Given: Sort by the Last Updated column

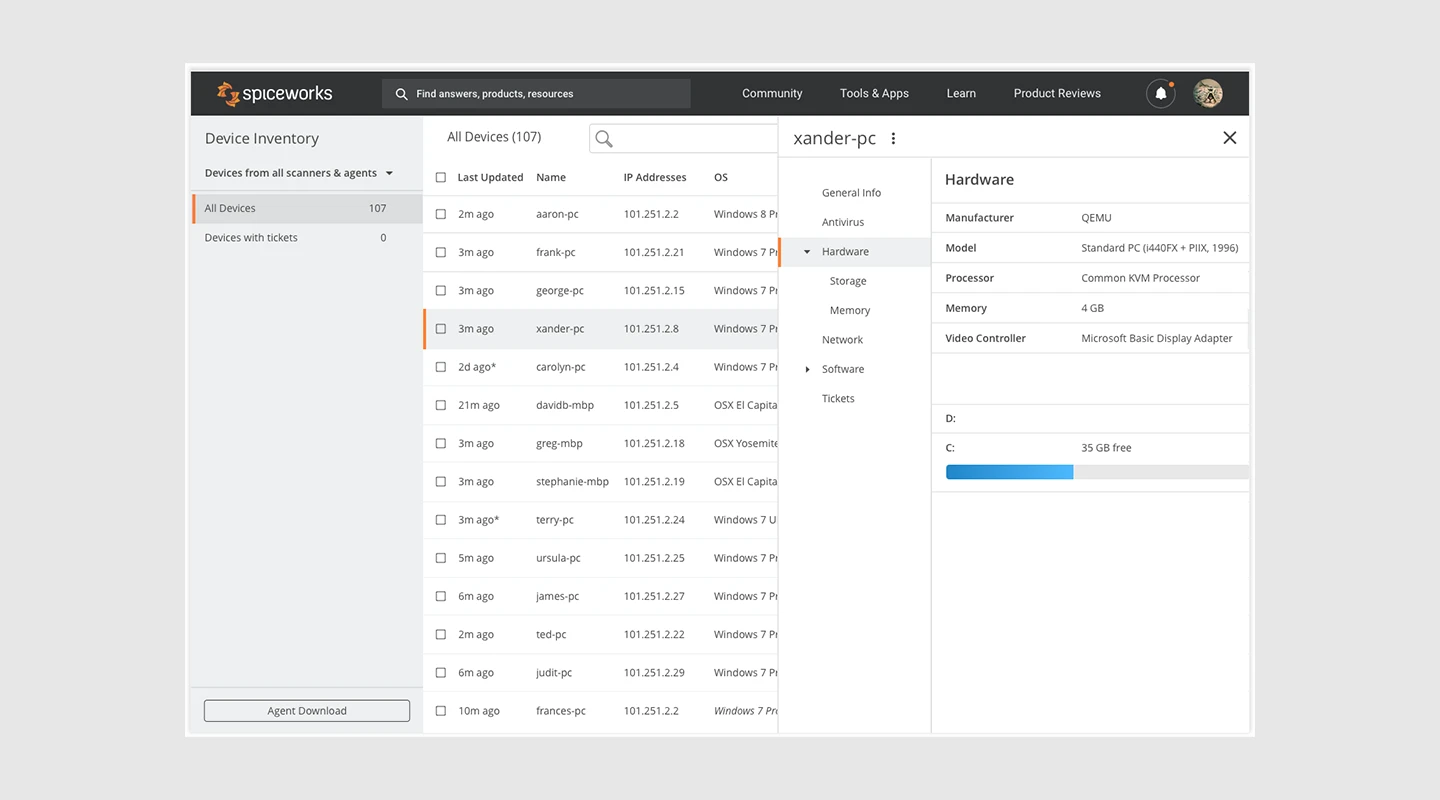Looking at the screenshot, I should pyautogui.click(x=490, y=177).
